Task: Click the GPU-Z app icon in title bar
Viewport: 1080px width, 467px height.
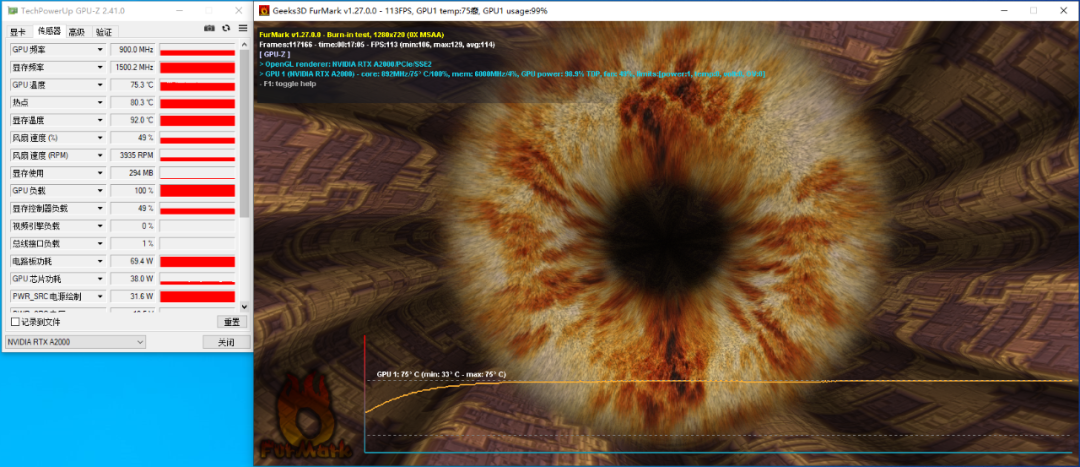Action: click(11, 10)
